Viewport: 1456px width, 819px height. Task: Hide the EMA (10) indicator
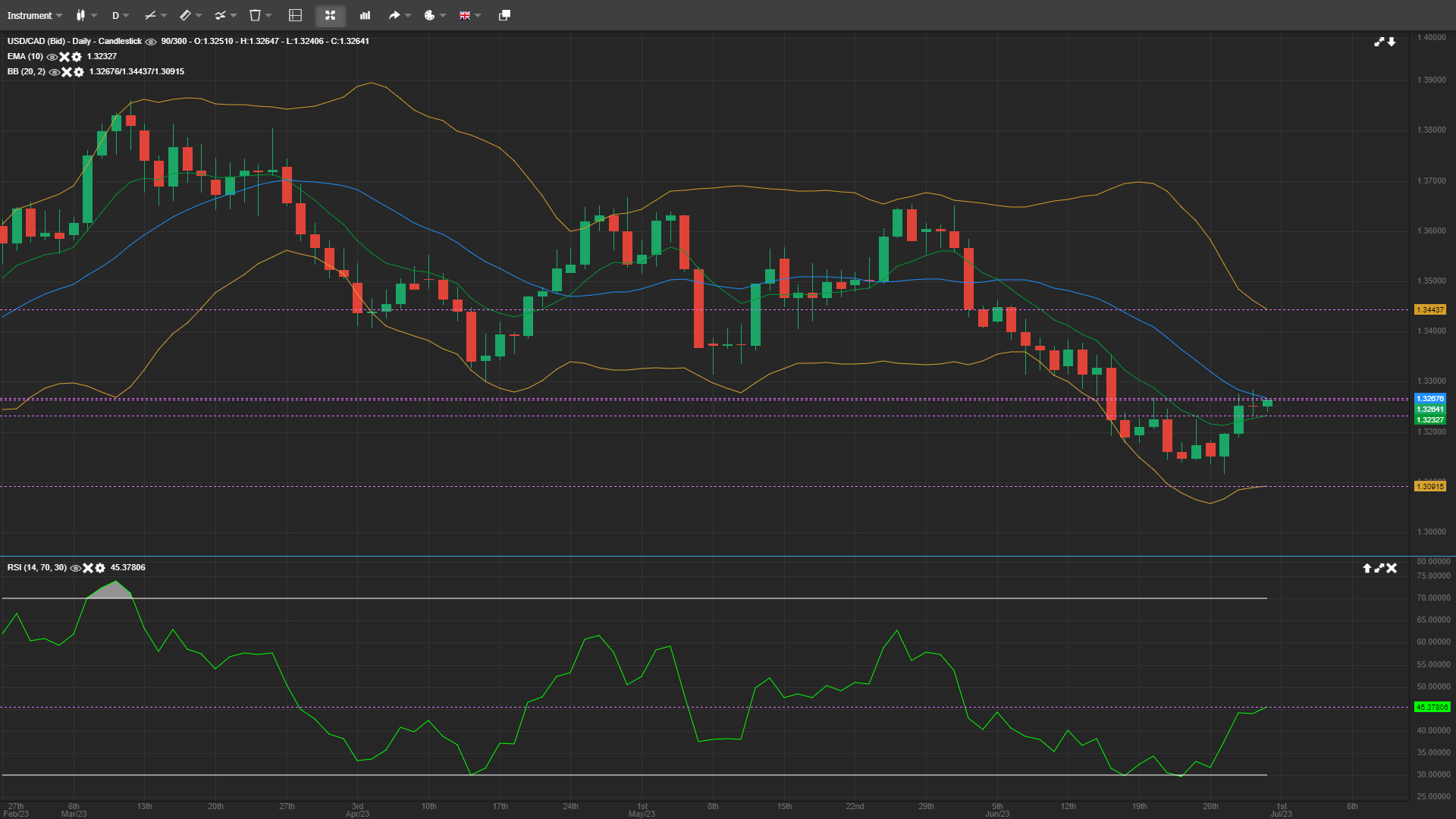(x=52, y=57)
